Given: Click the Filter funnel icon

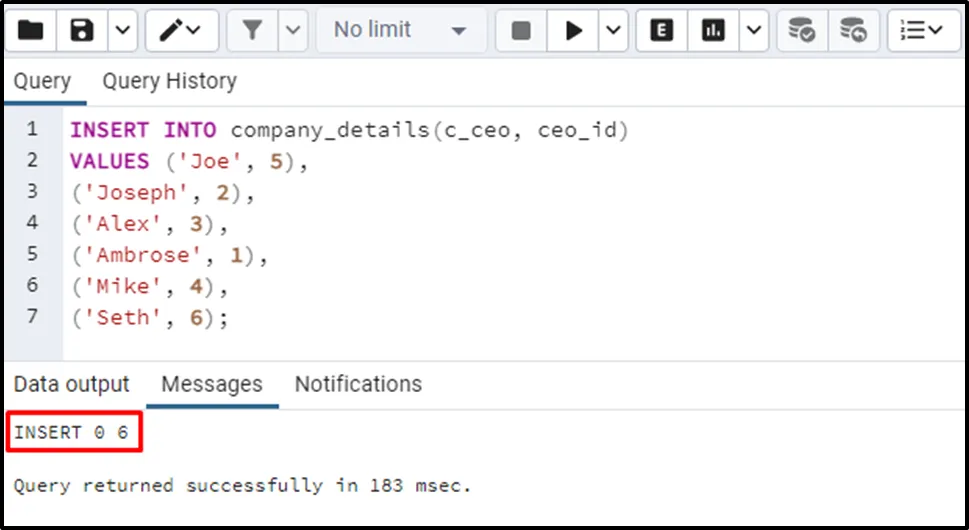Looking at the screenshot, I should click(251, 31).
